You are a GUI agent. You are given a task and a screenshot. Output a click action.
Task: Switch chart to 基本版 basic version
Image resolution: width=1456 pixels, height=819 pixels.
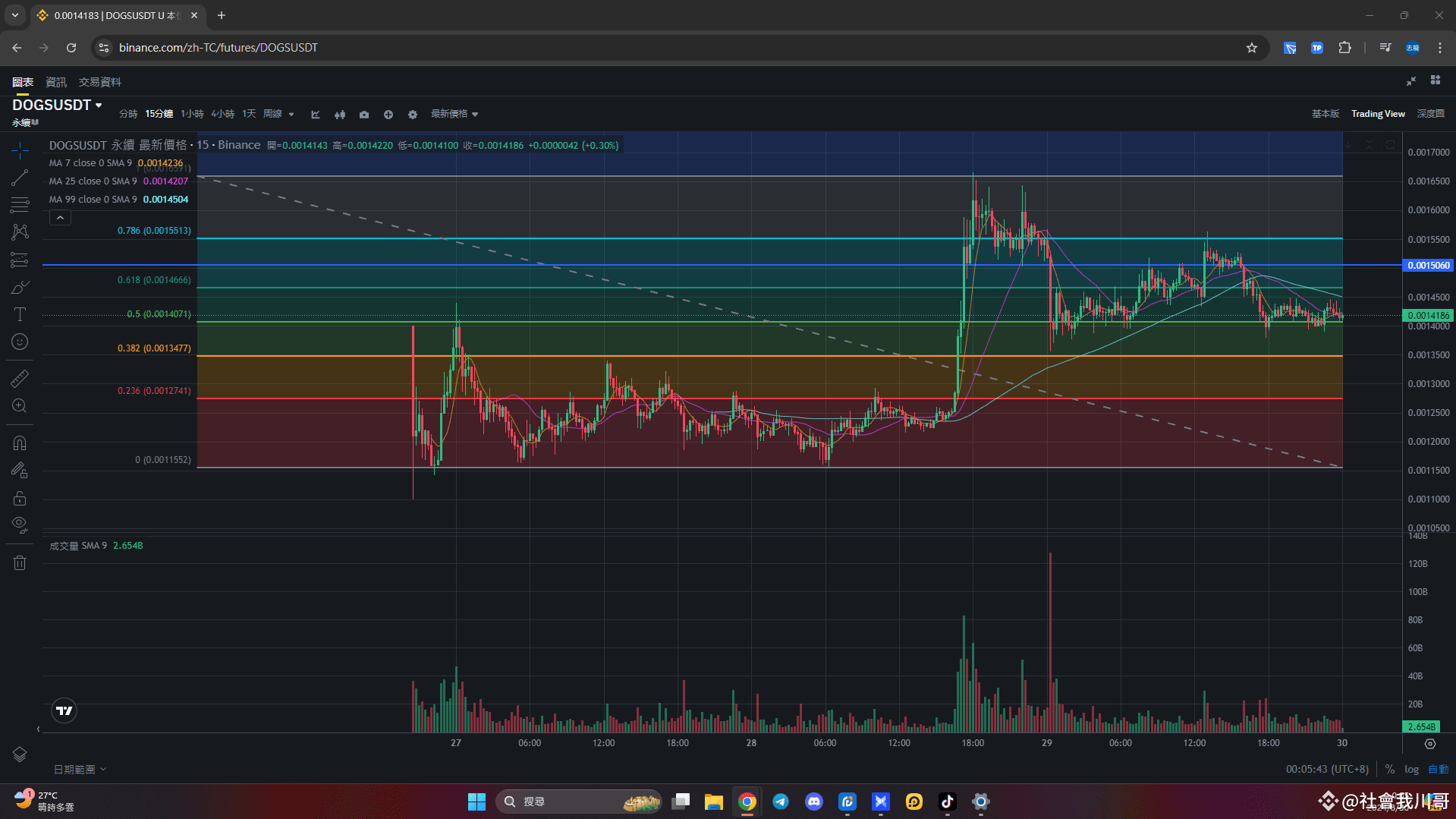pyautogui.click(x=1325, y=114)
